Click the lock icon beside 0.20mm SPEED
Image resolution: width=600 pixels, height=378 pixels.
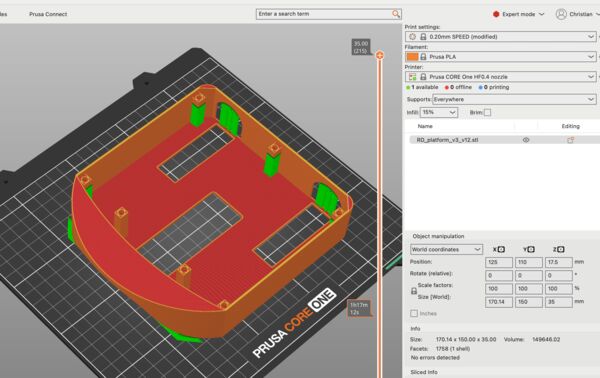point(423,37)
